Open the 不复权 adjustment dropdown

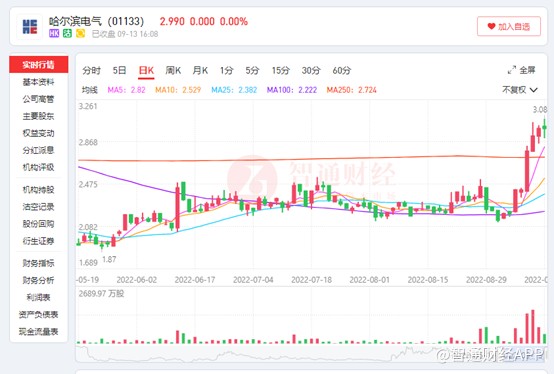[x=519, y=90]
